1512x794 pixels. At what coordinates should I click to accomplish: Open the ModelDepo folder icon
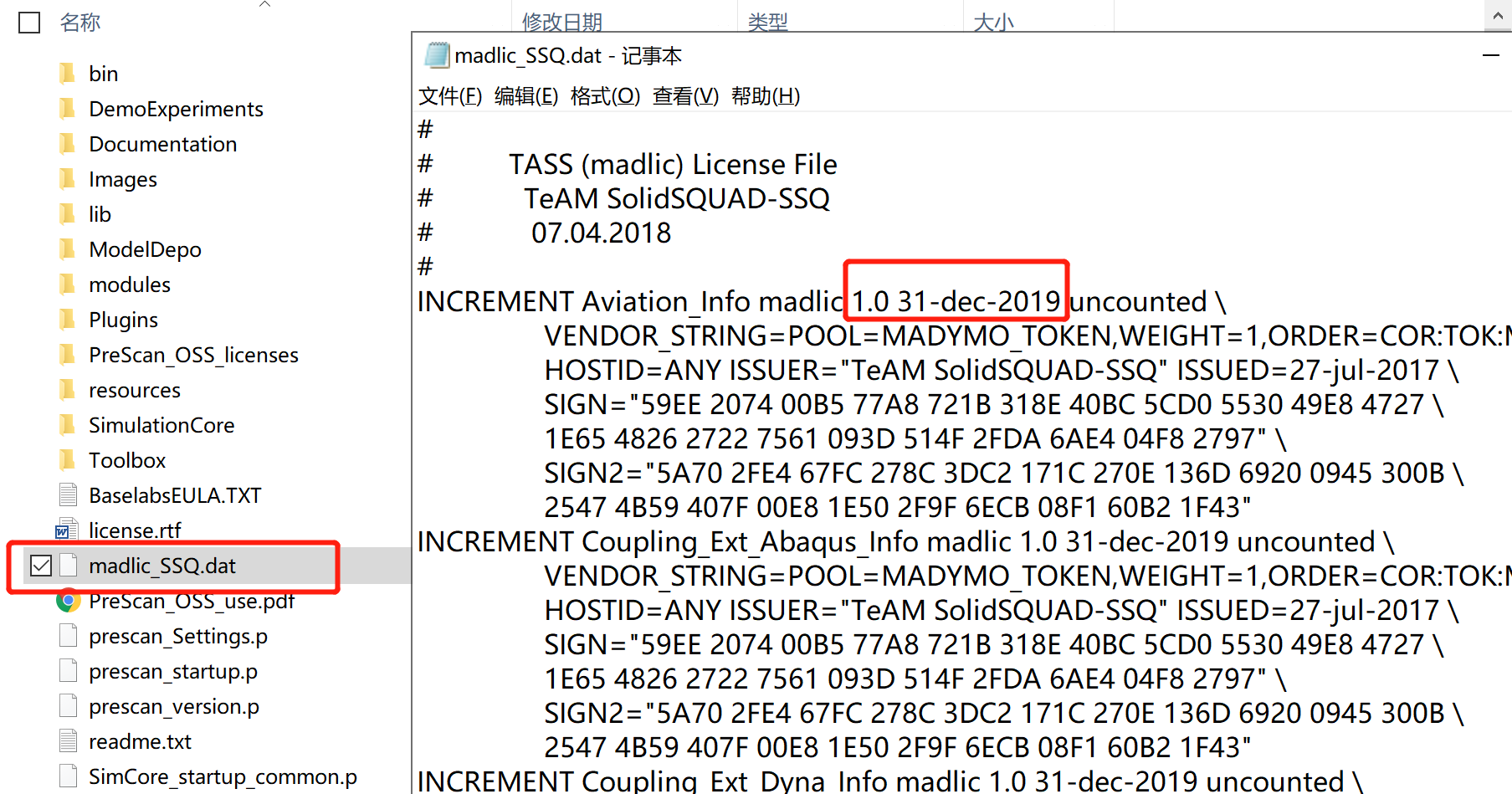coord(68,249)
